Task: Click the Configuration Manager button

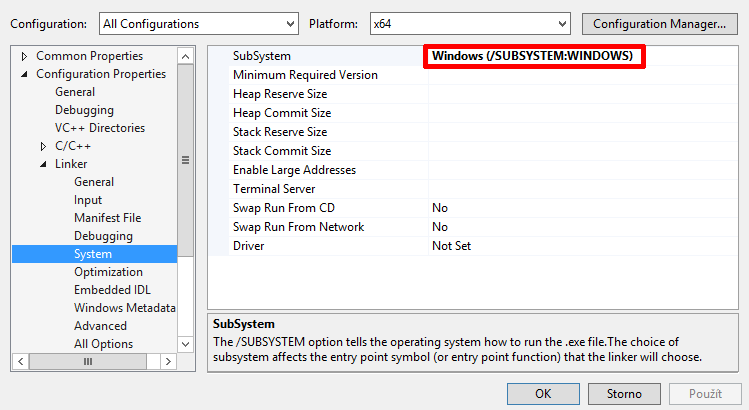Action: (x=659, y=23)
